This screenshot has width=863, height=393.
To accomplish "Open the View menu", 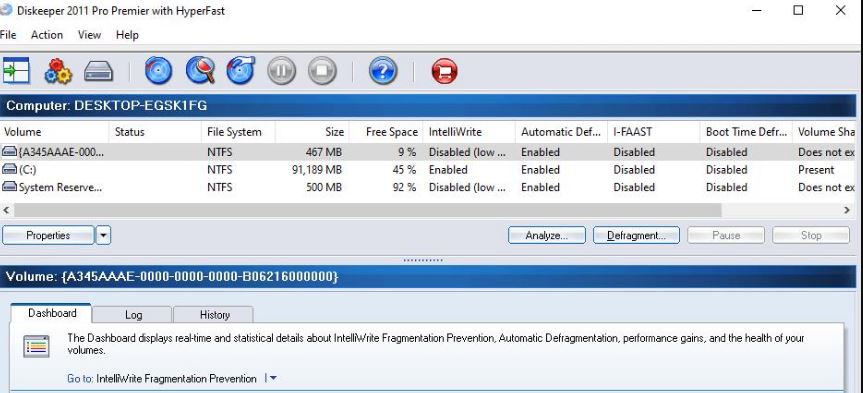I will (x=89, y=35).
